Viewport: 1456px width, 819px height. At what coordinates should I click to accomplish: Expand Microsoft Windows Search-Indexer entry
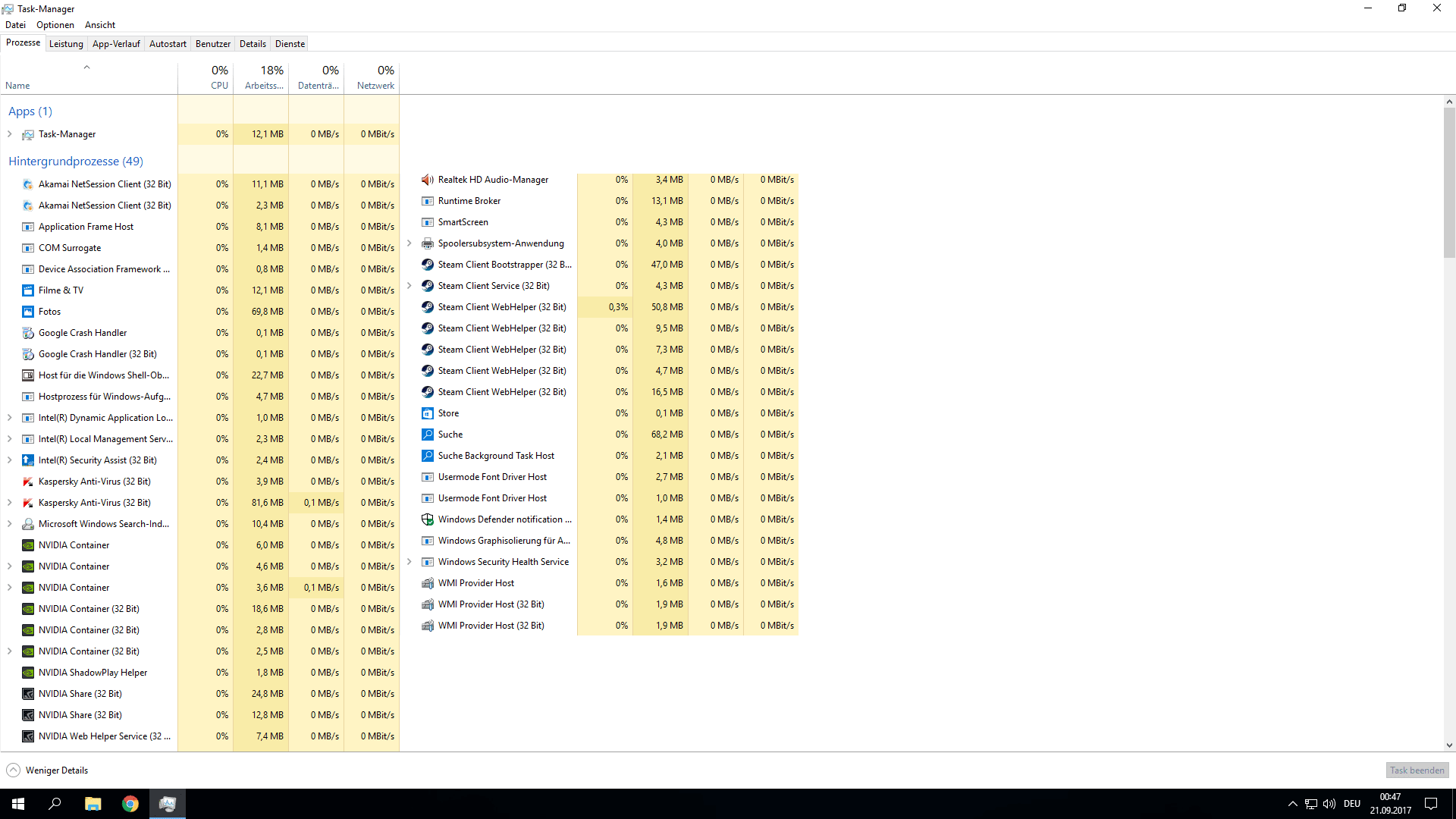tap(10, 524)
